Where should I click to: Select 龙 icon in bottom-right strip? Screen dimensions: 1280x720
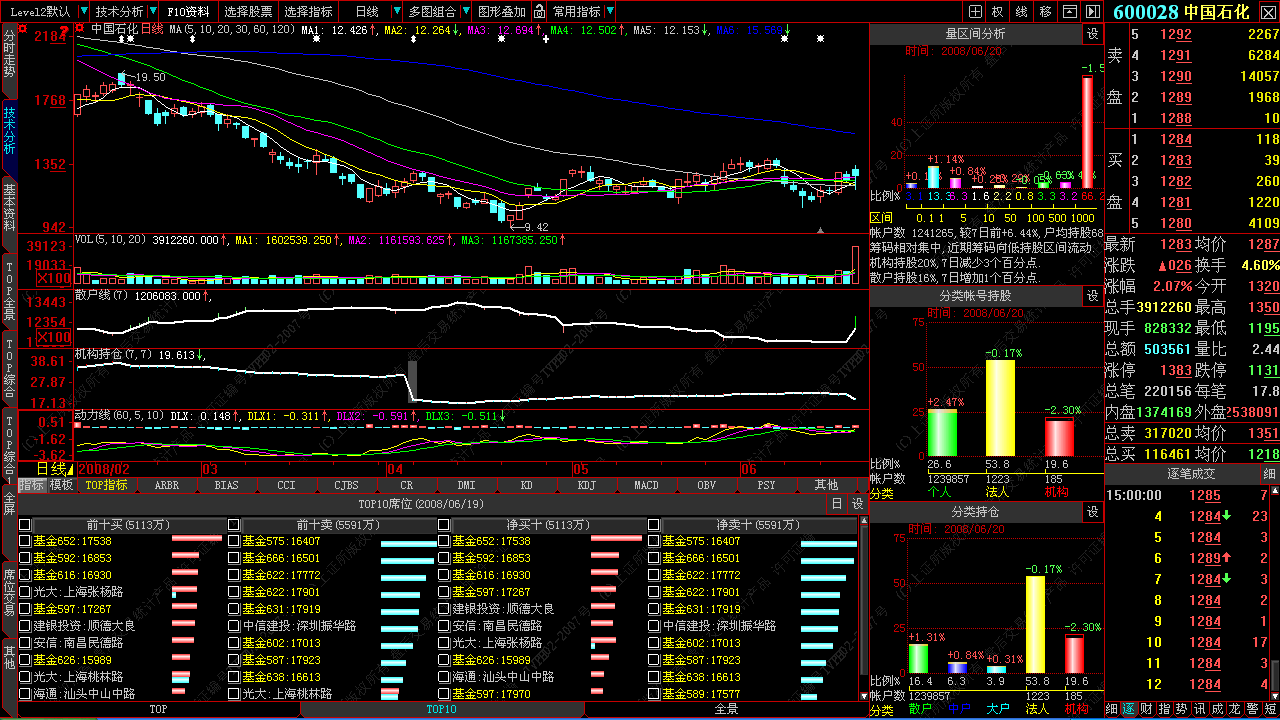(x=1234, y=709)
